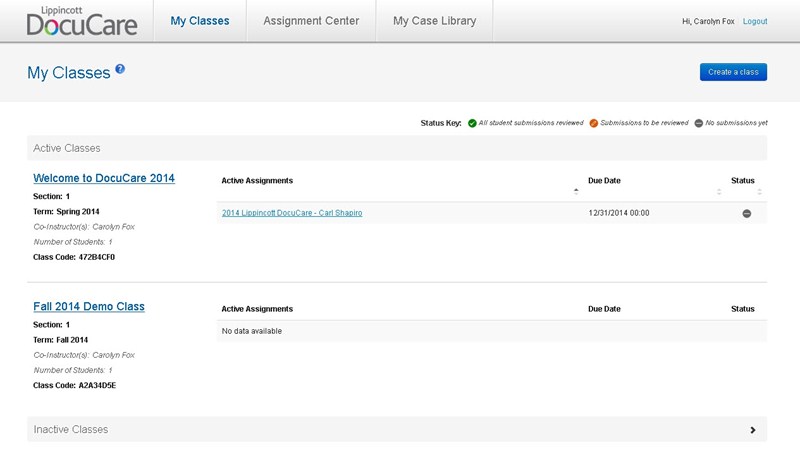Click Active Assignments header in Fall 2014 table
Screen dimensions: 800x469
[x=257, y=309]
